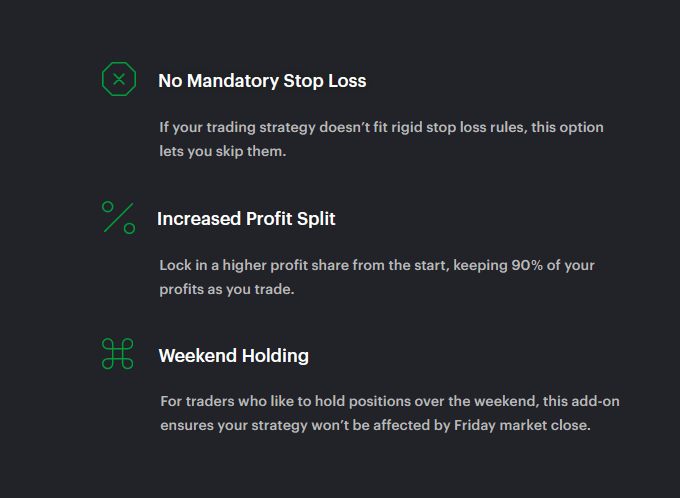Select the No Mandatory Stop Loss heading
Viewport: 680px width, 498px height.
262,81
